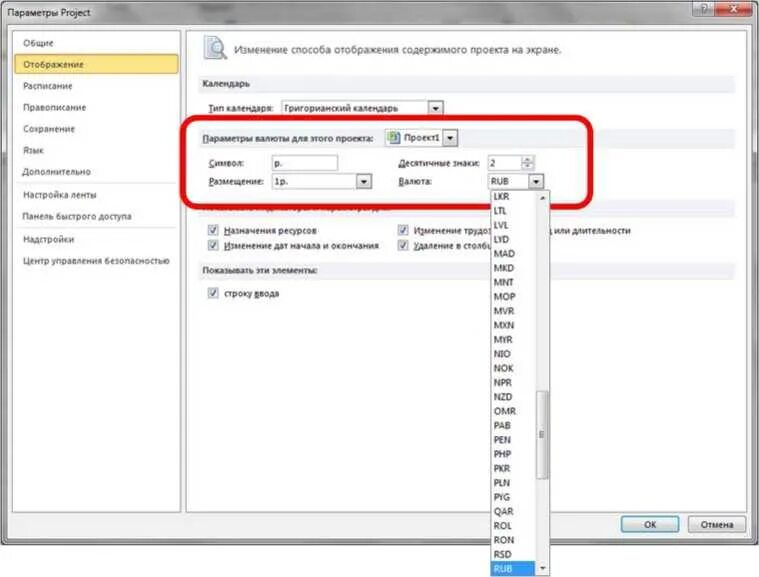This screenshot has height=577, width=759.
Task: Select MYR in currency list
Action: 513,340
